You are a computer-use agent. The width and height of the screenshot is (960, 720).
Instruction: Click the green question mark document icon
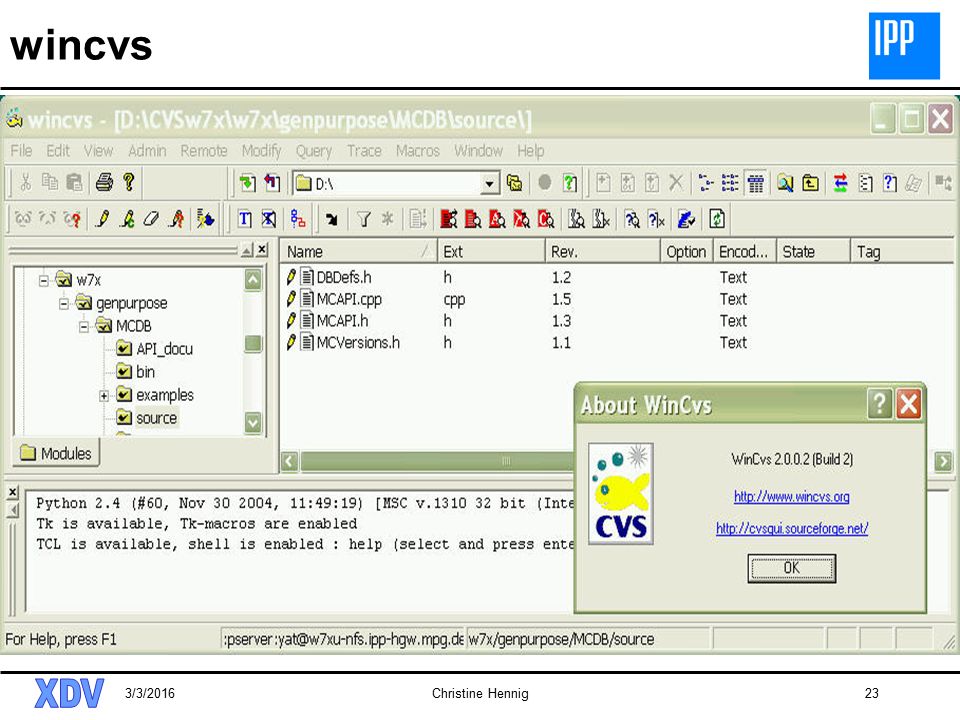pos(570,182)
